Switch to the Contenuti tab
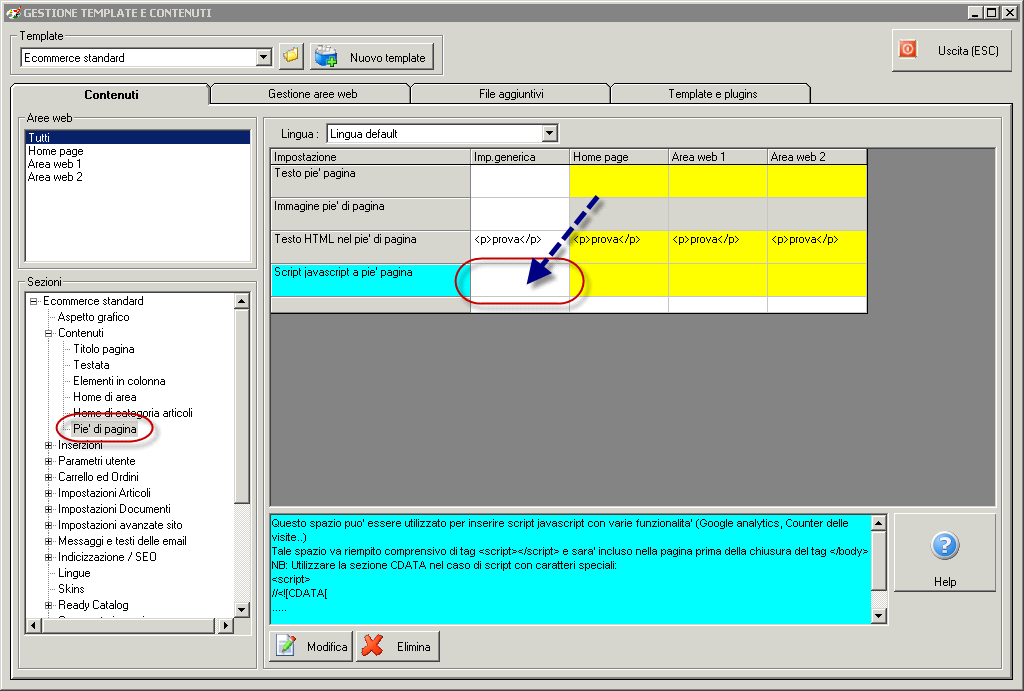This screenshot has height=691, width=1024. [x=111, y=95]
